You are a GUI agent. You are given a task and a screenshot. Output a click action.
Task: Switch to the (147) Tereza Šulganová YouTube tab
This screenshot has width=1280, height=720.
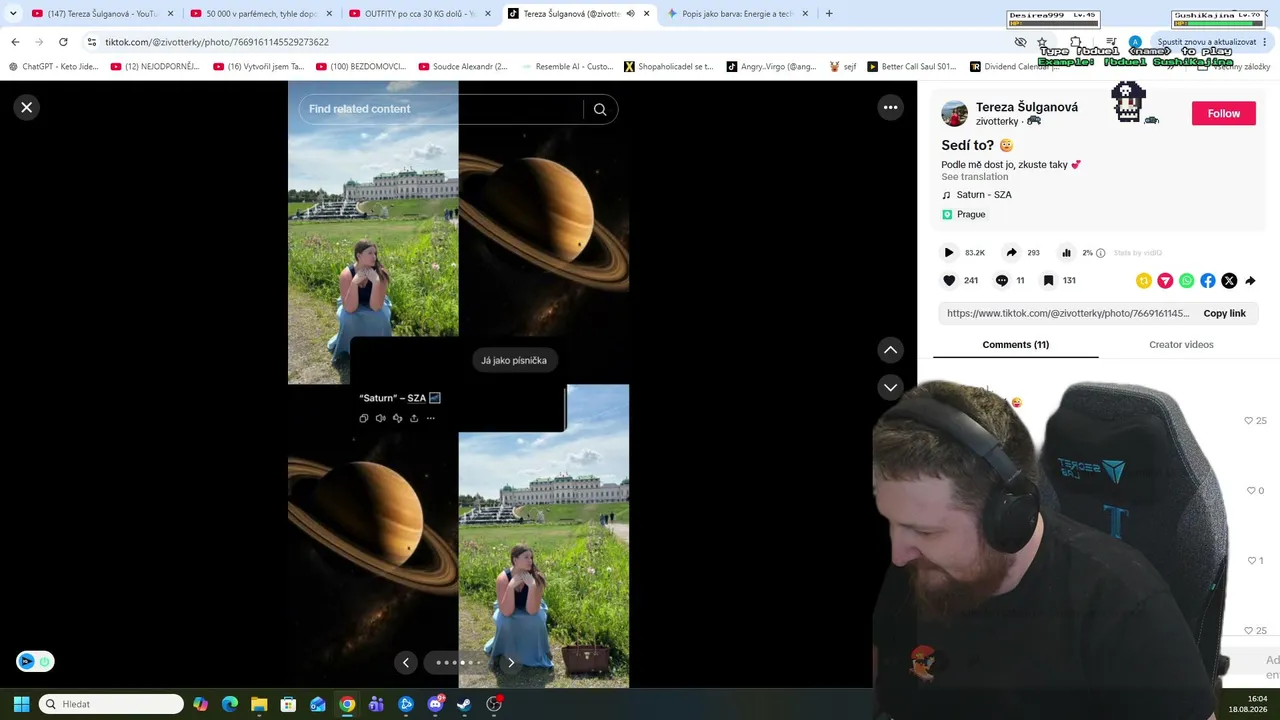tap(103, 14)
